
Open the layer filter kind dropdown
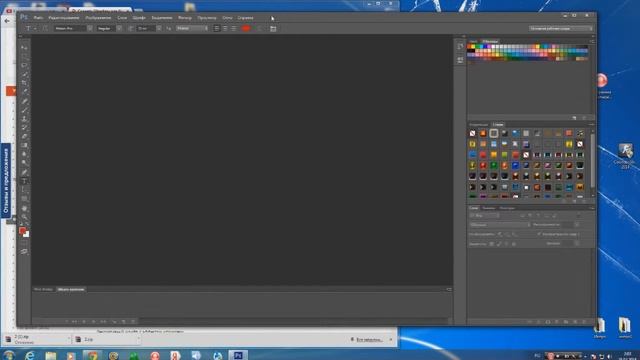[x=484, y=216]
